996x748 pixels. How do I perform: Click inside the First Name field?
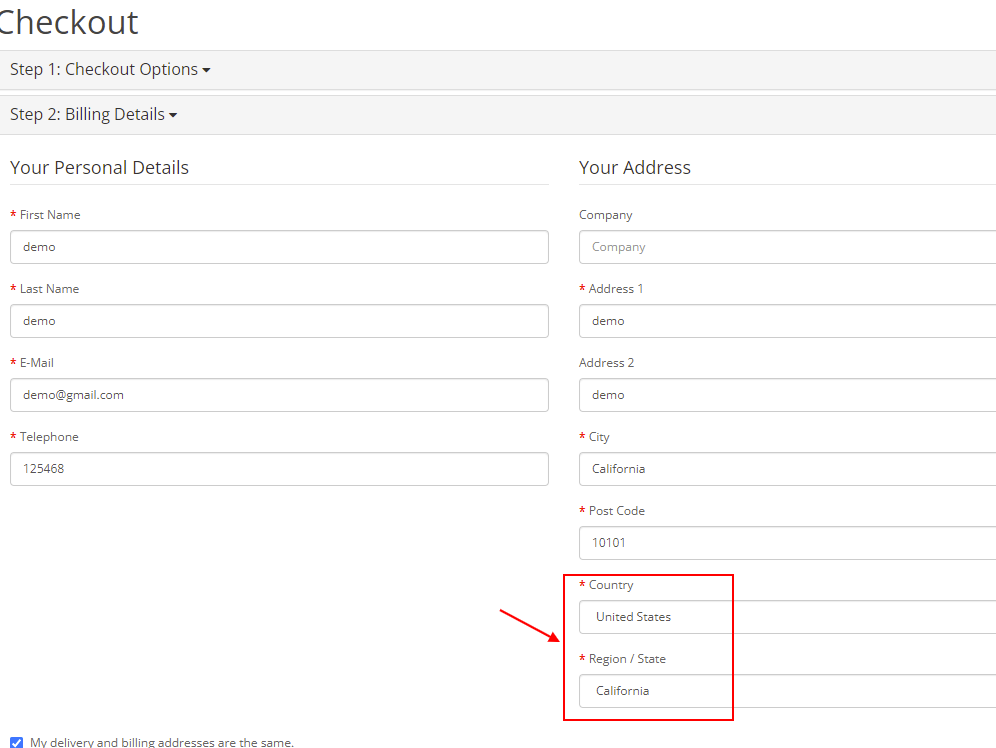279,247
